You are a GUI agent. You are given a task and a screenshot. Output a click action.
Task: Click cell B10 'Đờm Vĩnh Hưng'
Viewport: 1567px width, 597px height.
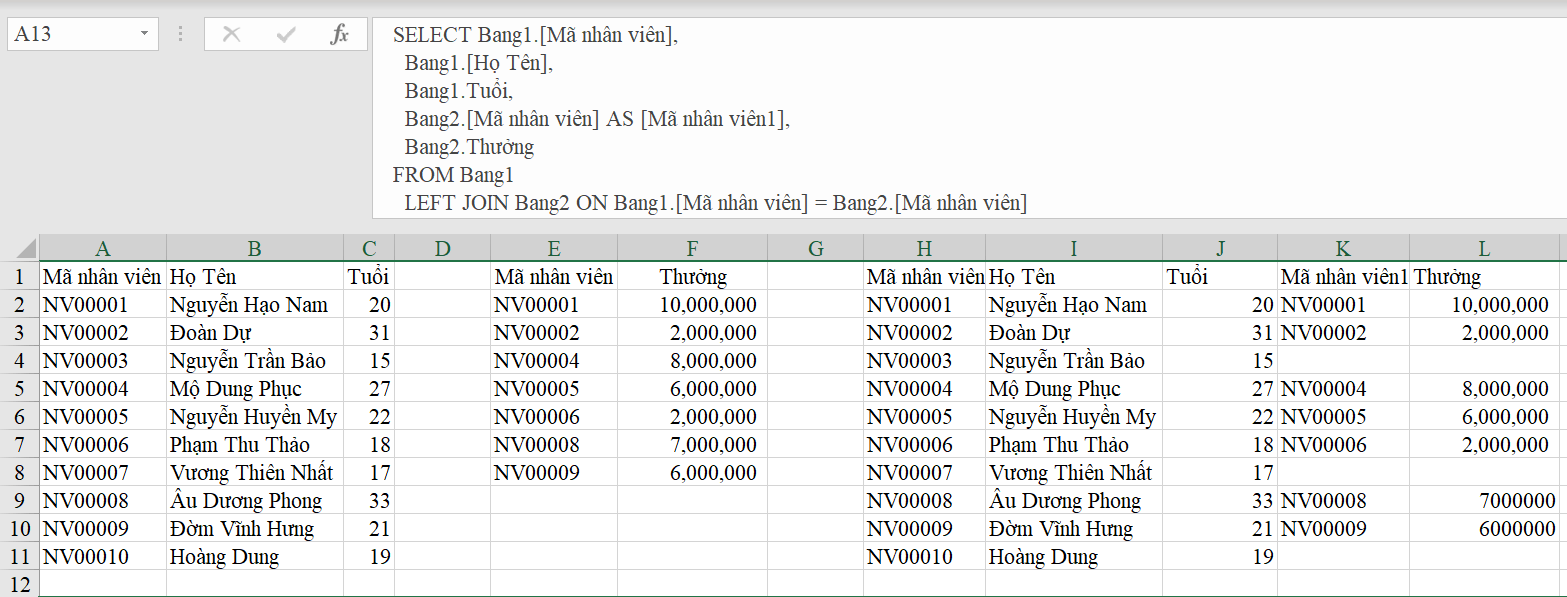point(254,529)
